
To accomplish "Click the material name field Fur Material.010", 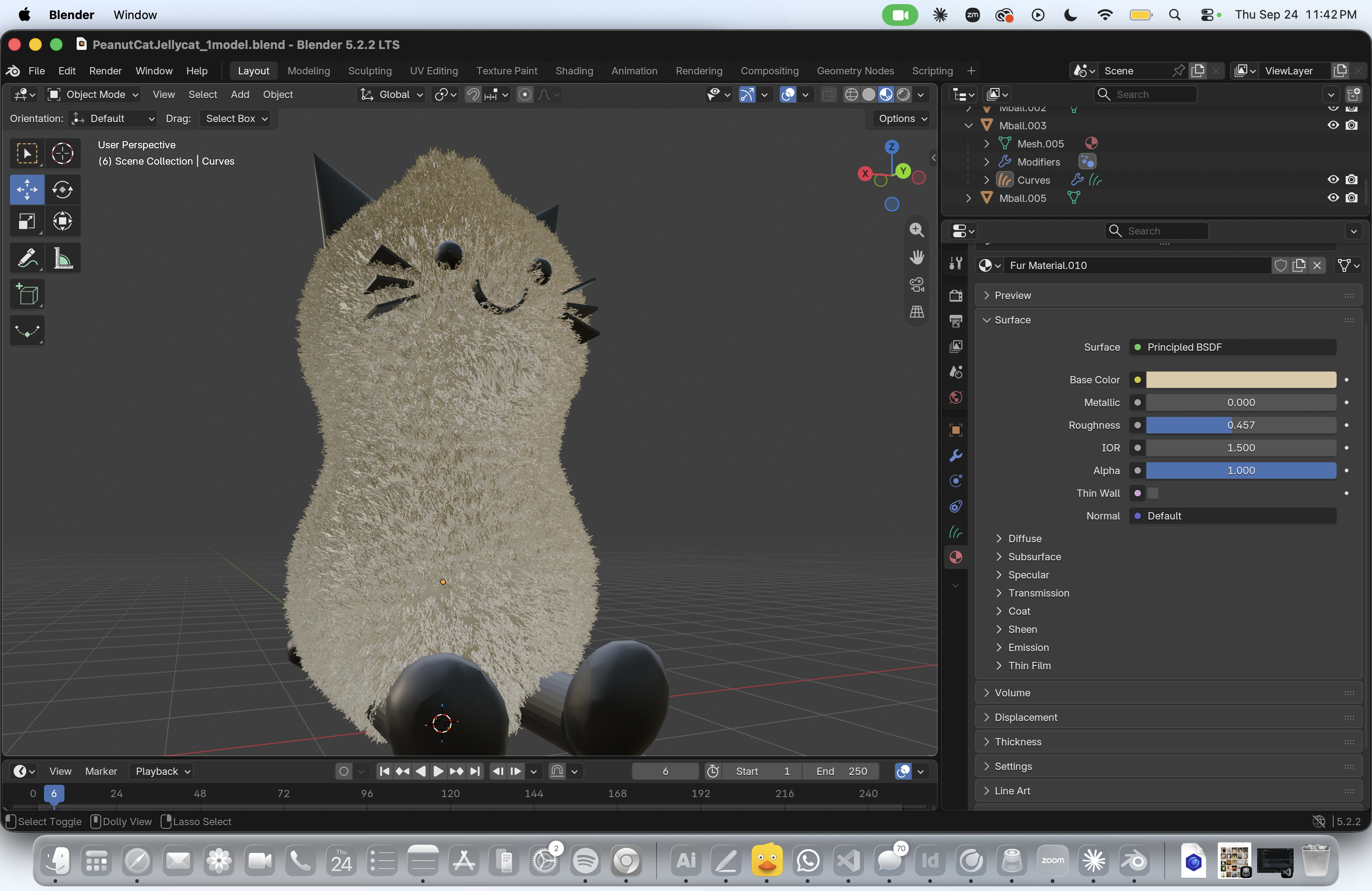I will (1137, 265).
